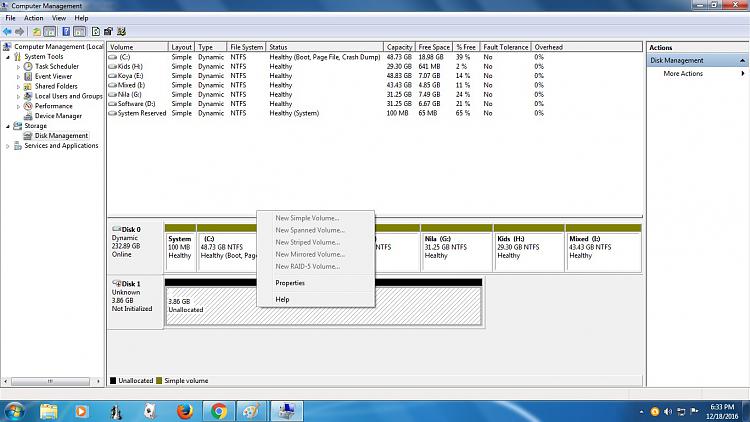This screenshot has height=422, width=750.
Task: Collapse the System Tools tree node
Action: pos(8,57)
